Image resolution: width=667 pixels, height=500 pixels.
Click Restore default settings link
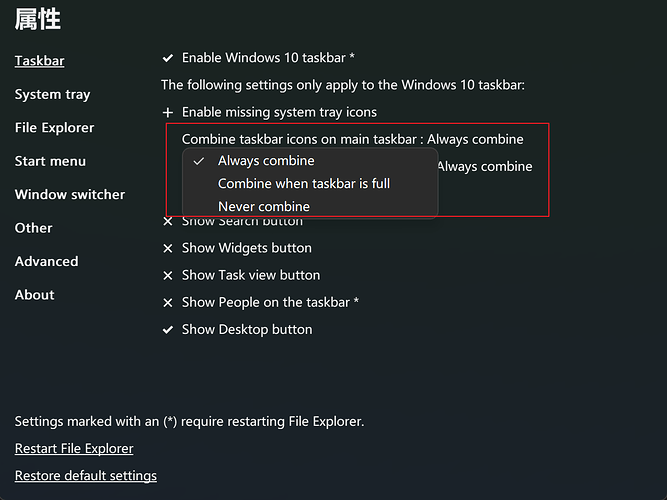[86, 476]
